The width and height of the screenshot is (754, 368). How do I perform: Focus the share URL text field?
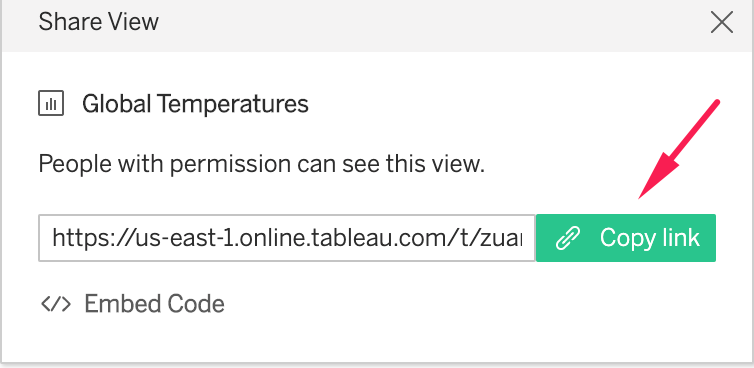pyautogui.click(x=287, y=238)
